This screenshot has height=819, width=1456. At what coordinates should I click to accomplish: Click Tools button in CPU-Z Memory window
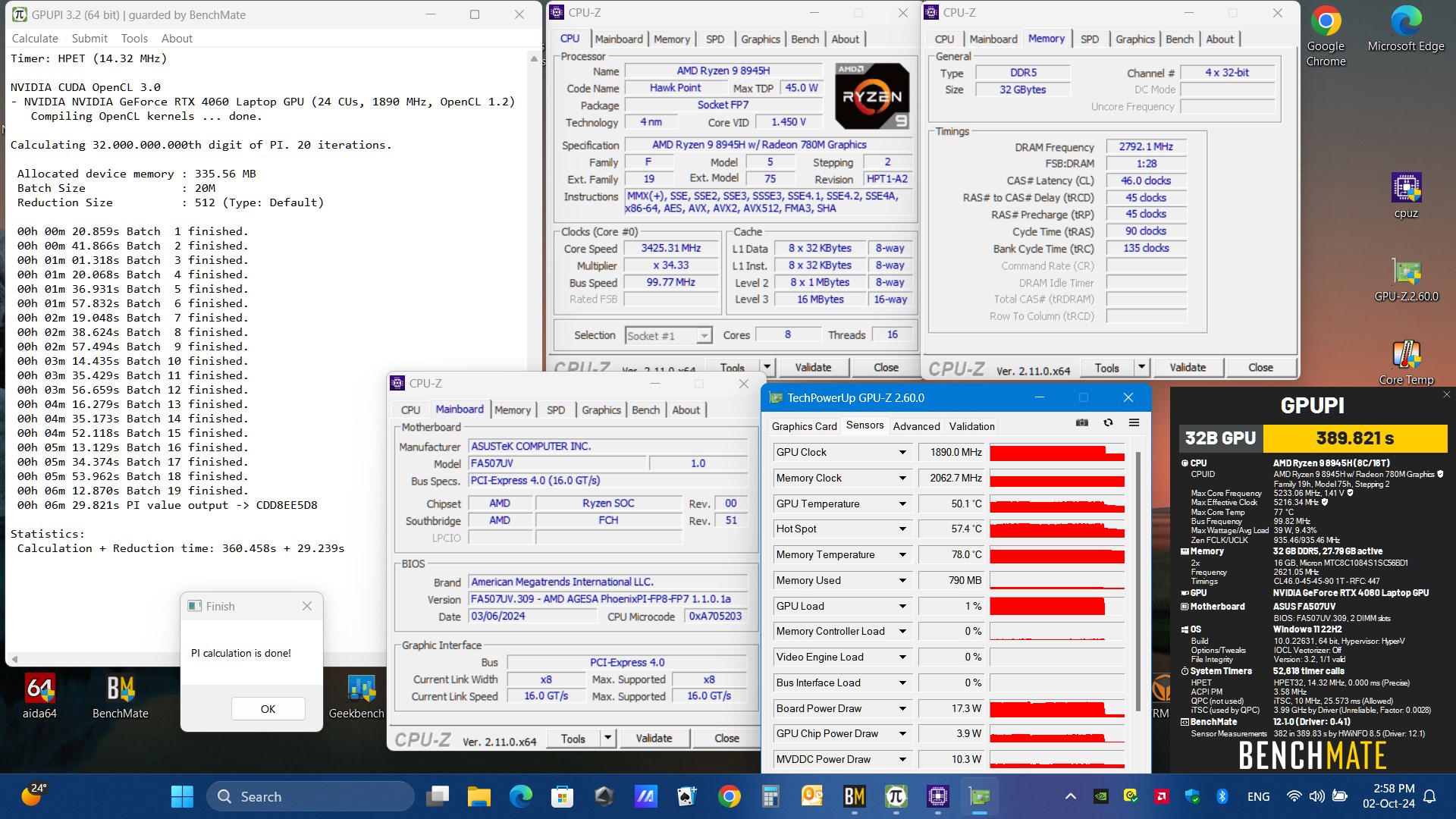click(x=1106, y=368)
